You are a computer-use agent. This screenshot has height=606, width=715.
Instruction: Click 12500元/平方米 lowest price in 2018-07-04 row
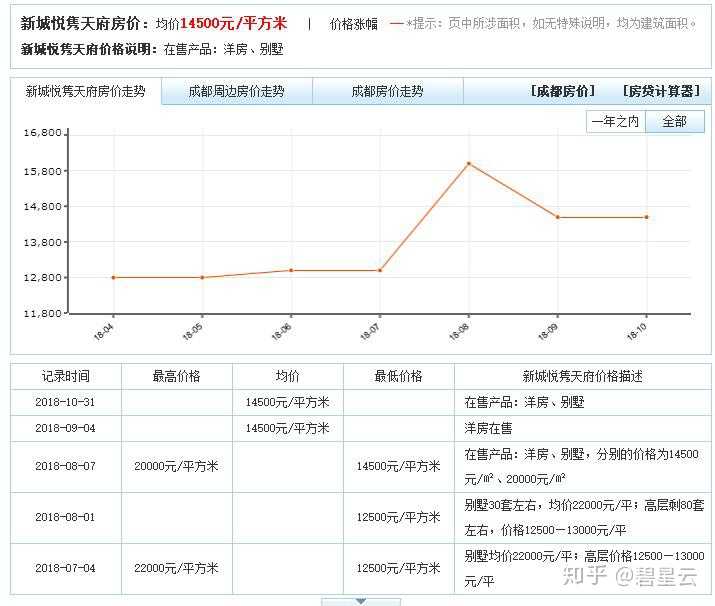(398, 569)
